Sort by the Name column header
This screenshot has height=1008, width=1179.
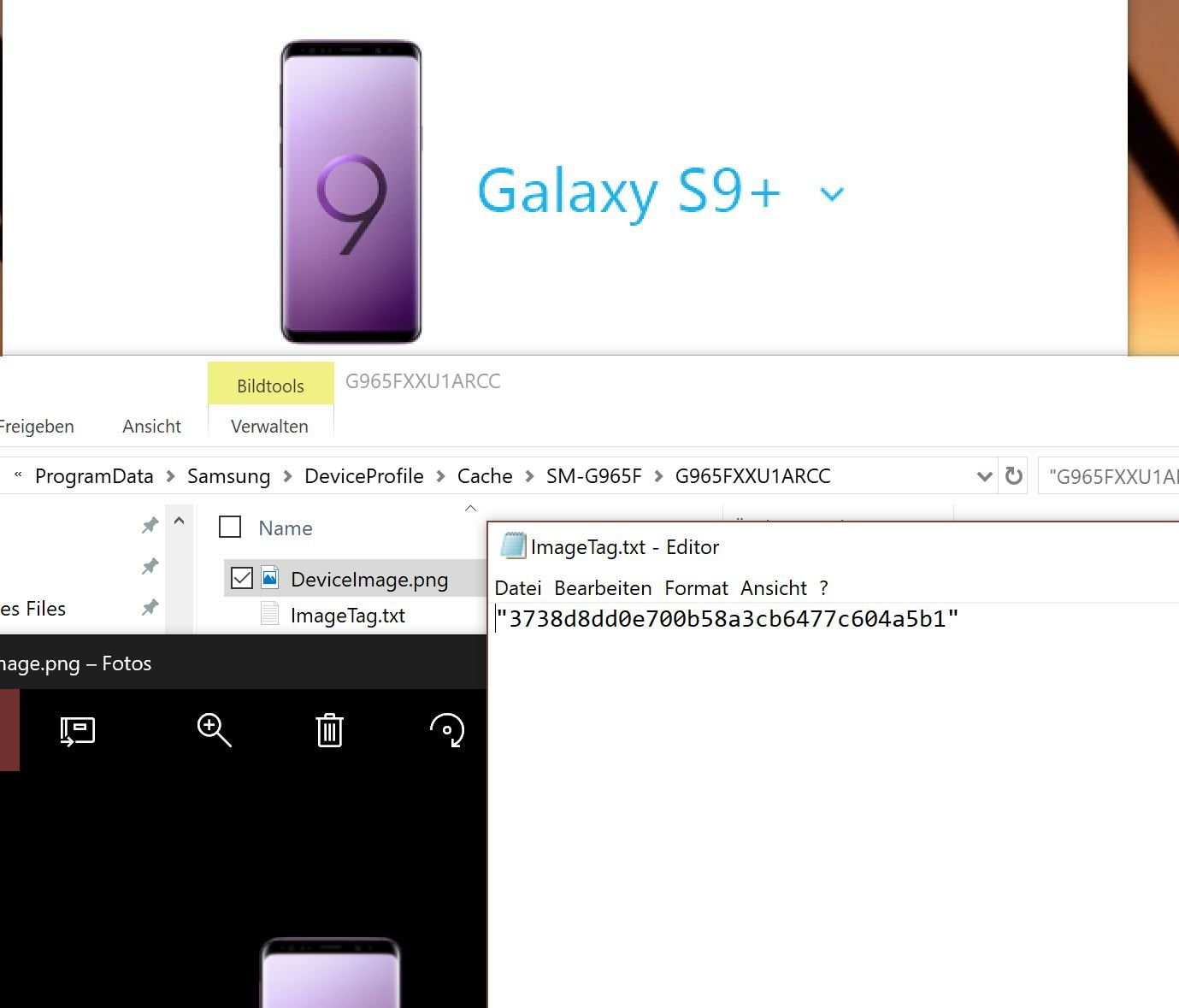pyautogui.click(x=285, y=528)
